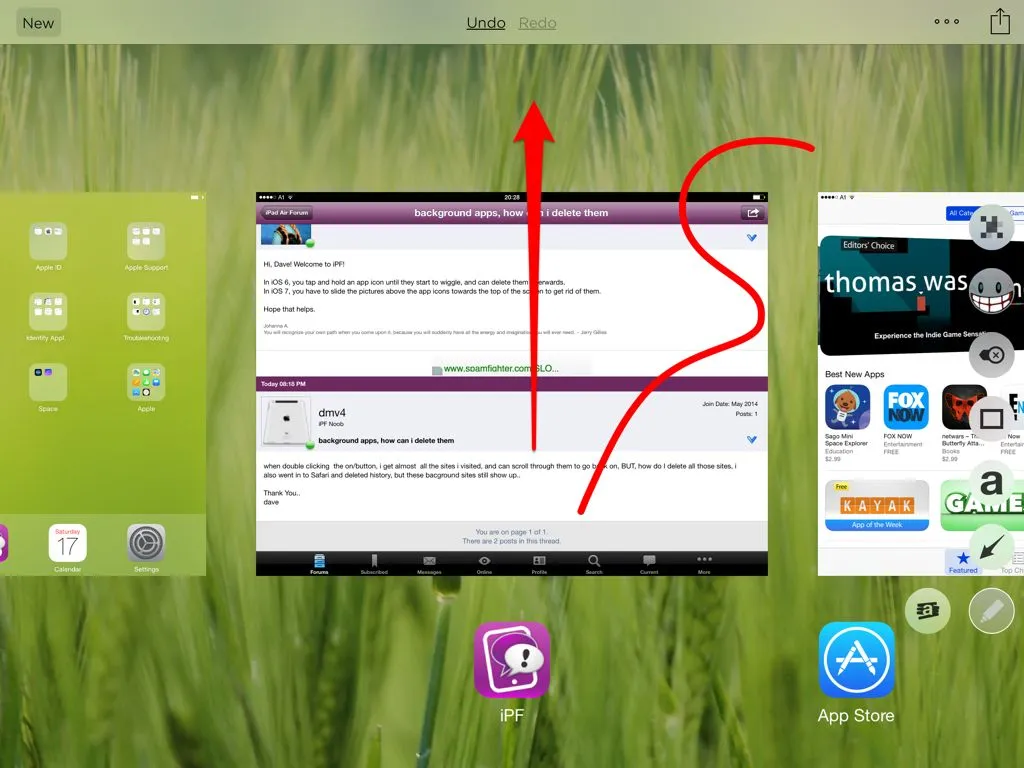Open the emoji smiley stamp tool

pyautogui.click(x=991, y=290)
